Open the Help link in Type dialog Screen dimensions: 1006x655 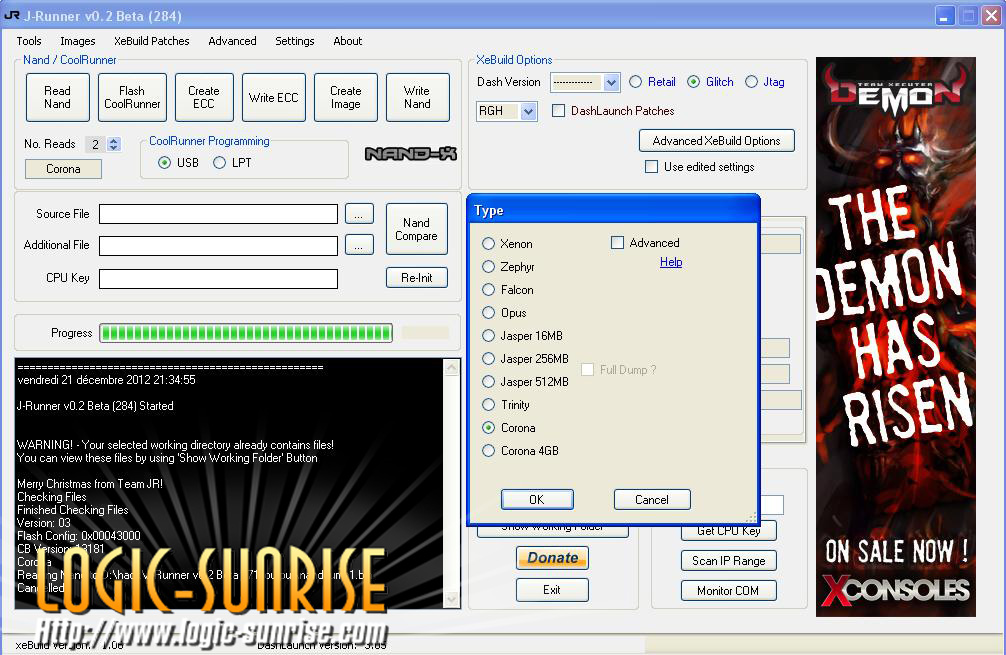click(671, 262)
